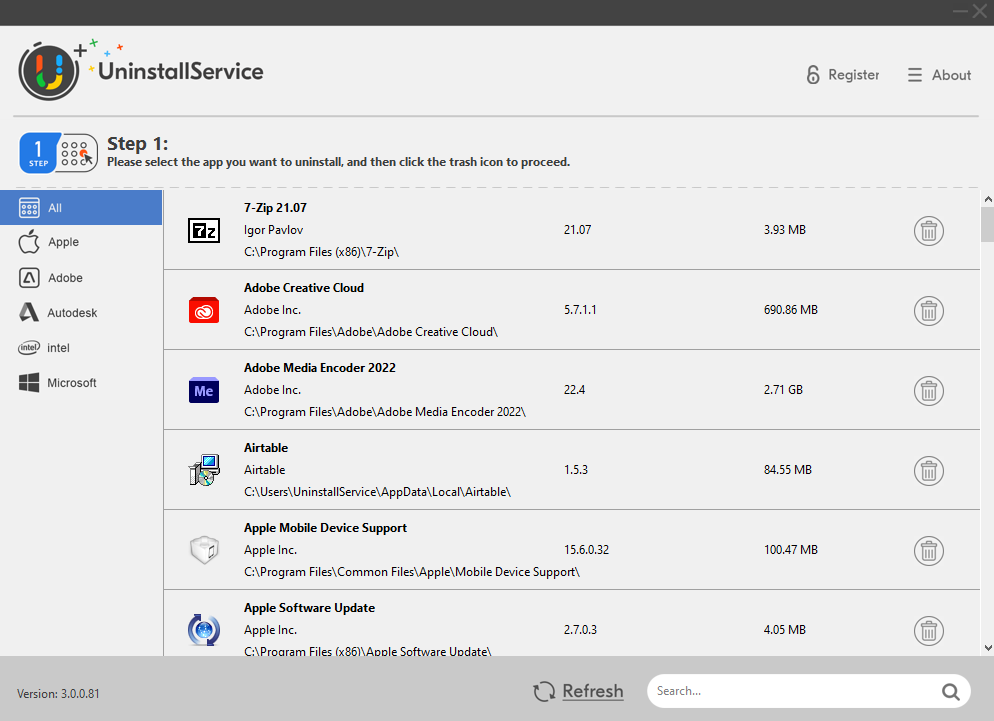994x721 pixels.
Task: Click the Autodesk logo in the sidebar
Action: tap(29, 312)
